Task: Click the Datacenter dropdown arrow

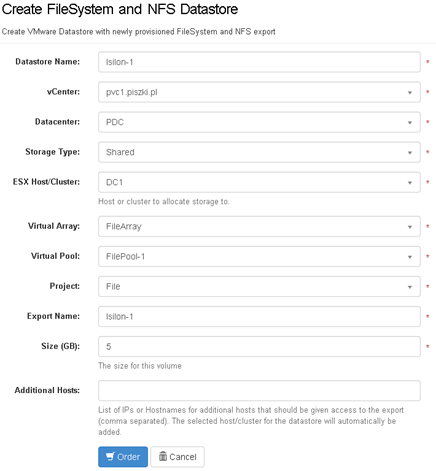Action: point(410,123)
